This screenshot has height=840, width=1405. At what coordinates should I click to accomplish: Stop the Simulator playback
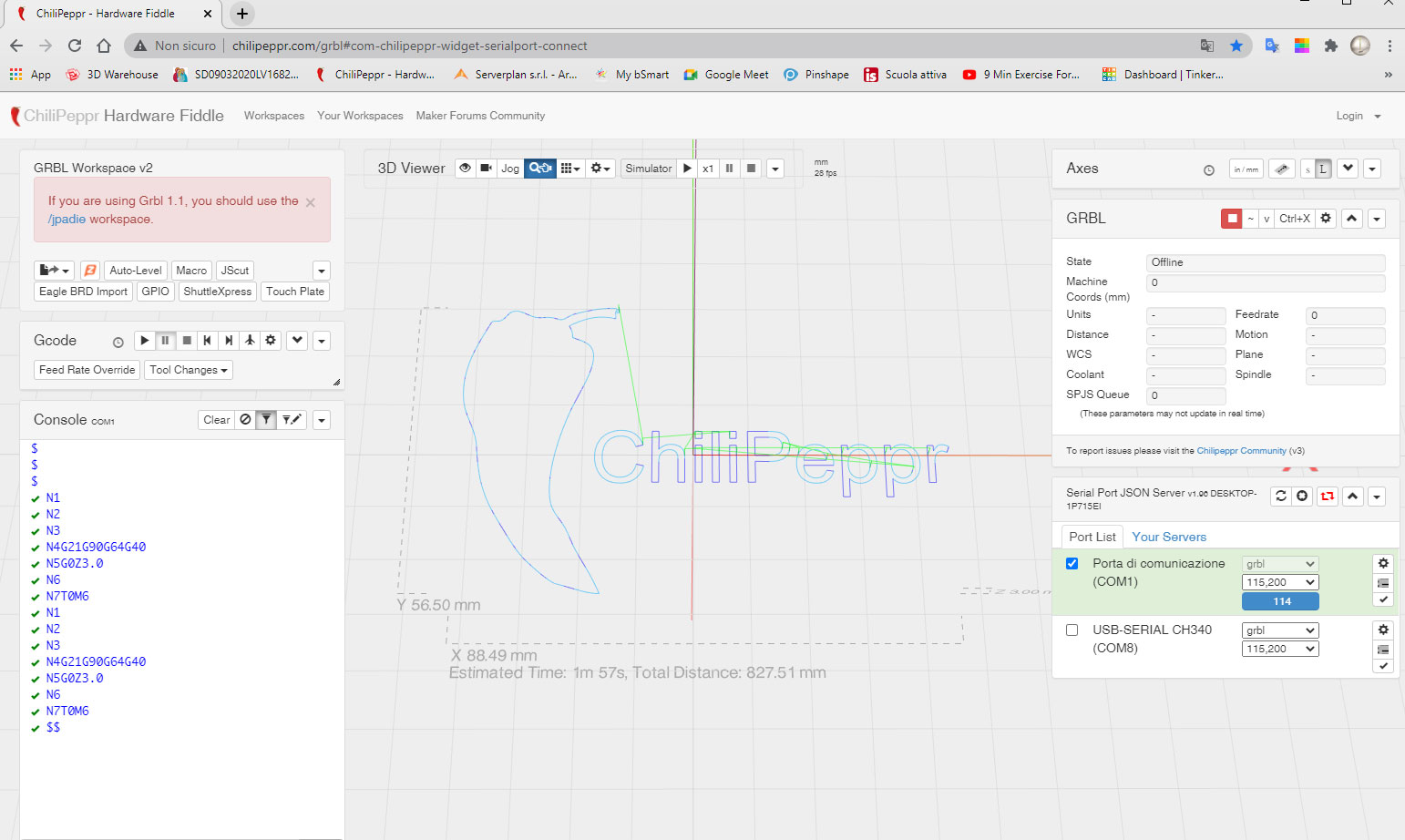[751, 169]
